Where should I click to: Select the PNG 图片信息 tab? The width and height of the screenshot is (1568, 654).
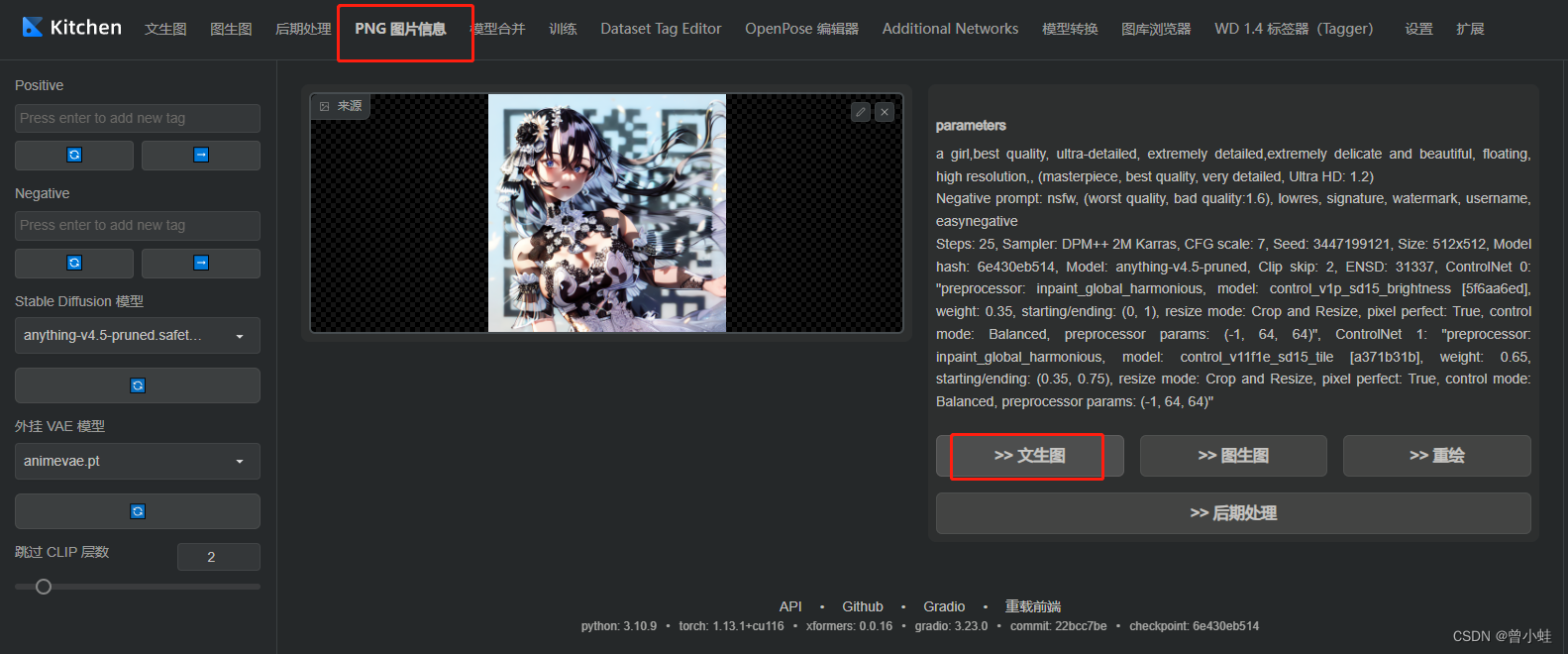coord(400,29)
